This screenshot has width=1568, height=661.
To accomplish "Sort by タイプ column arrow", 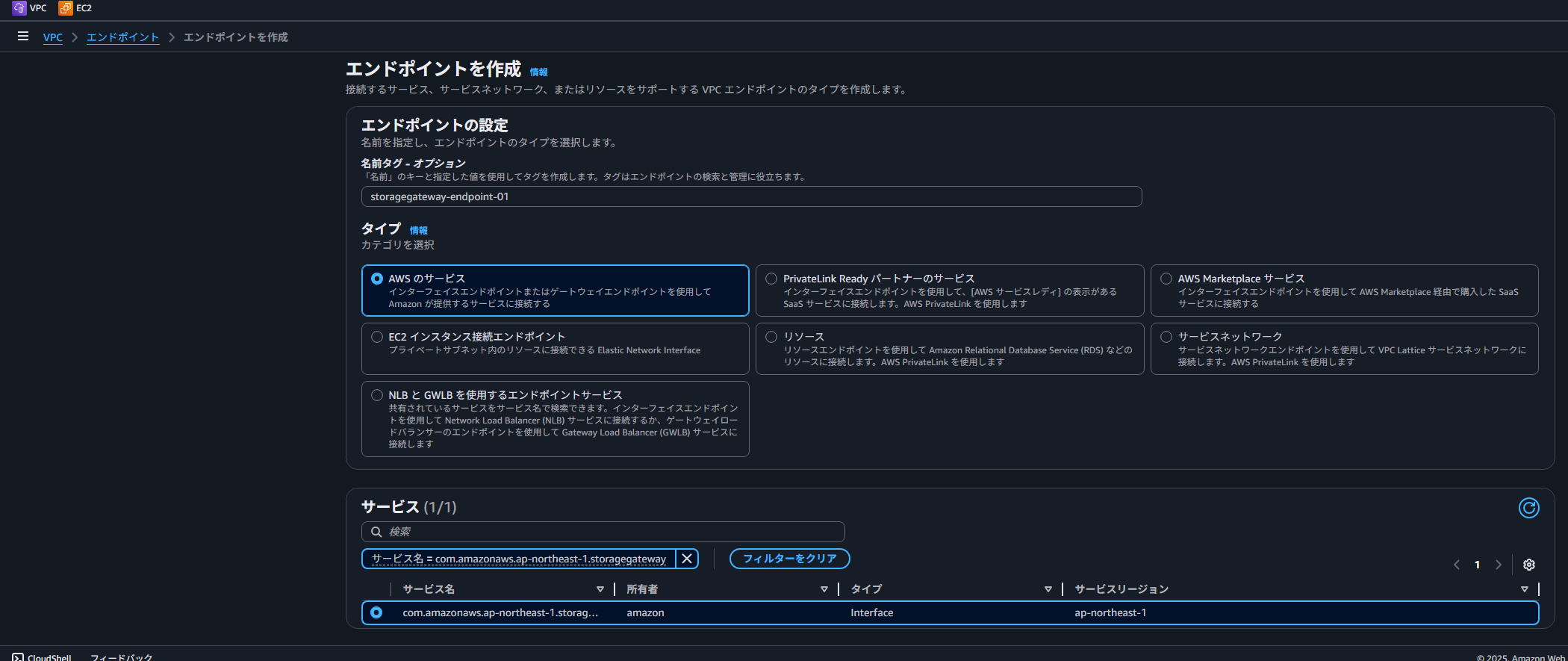I will [x=1048, y=589].
